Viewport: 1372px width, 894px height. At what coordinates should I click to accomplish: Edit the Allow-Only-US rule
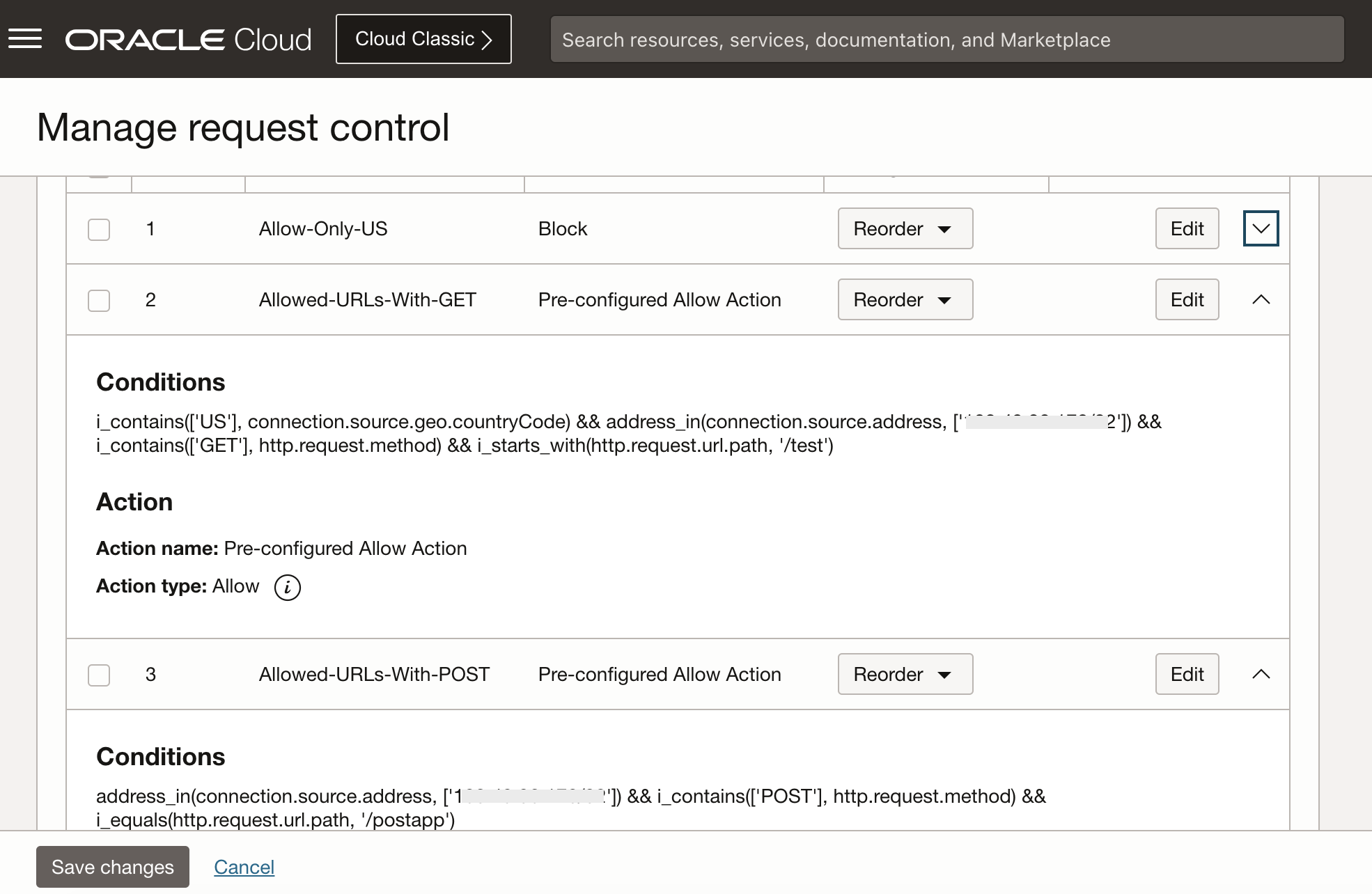point(1187,228)
